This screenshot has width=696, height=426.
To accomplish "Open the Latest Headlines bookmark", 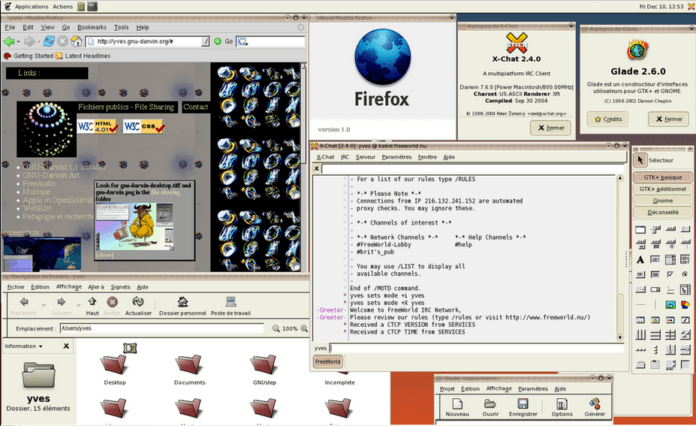I will point(83,56).
